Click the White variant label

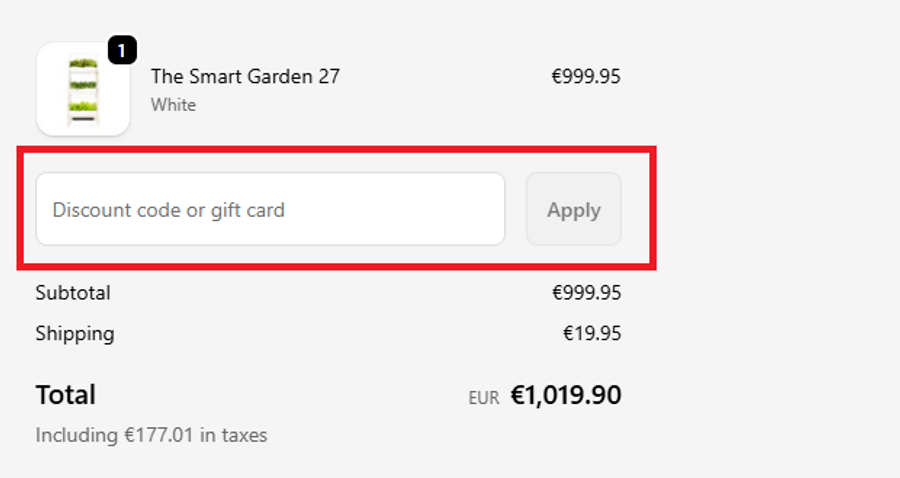coord(173,105)
